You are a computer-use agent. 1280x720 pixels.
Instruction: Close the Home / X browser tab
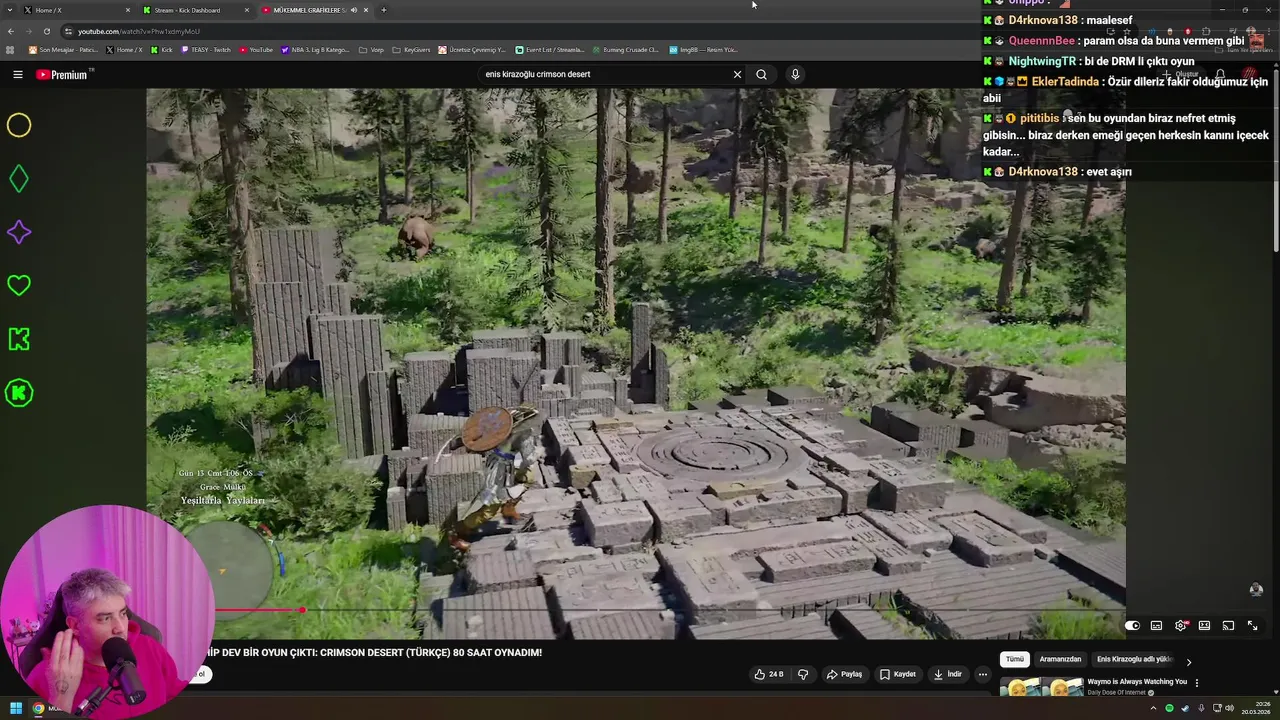tap(127, 10)
